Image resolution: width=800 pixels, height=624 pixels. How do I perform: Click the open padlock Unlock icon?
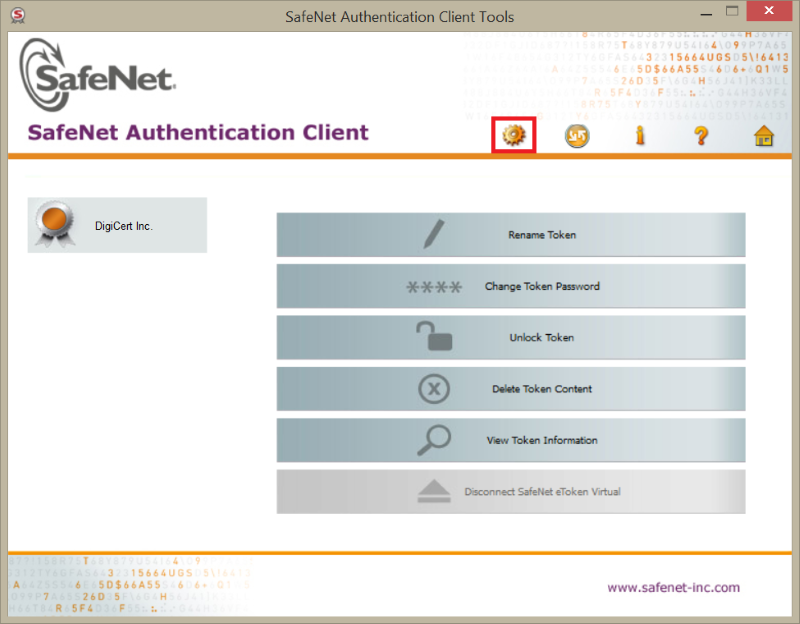point(434,337)
